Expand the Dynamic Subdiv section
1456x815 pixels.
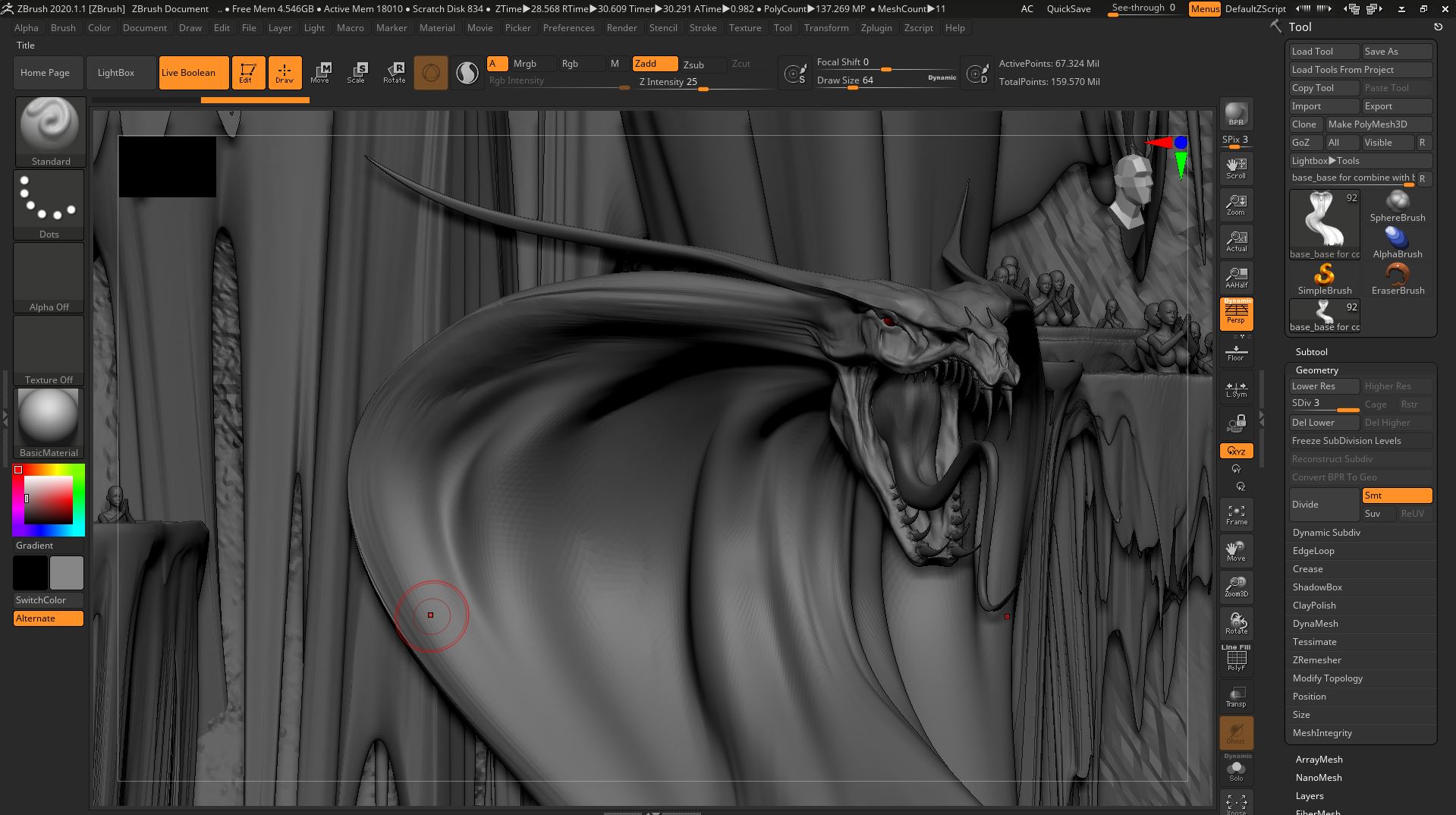(1326, 533)
